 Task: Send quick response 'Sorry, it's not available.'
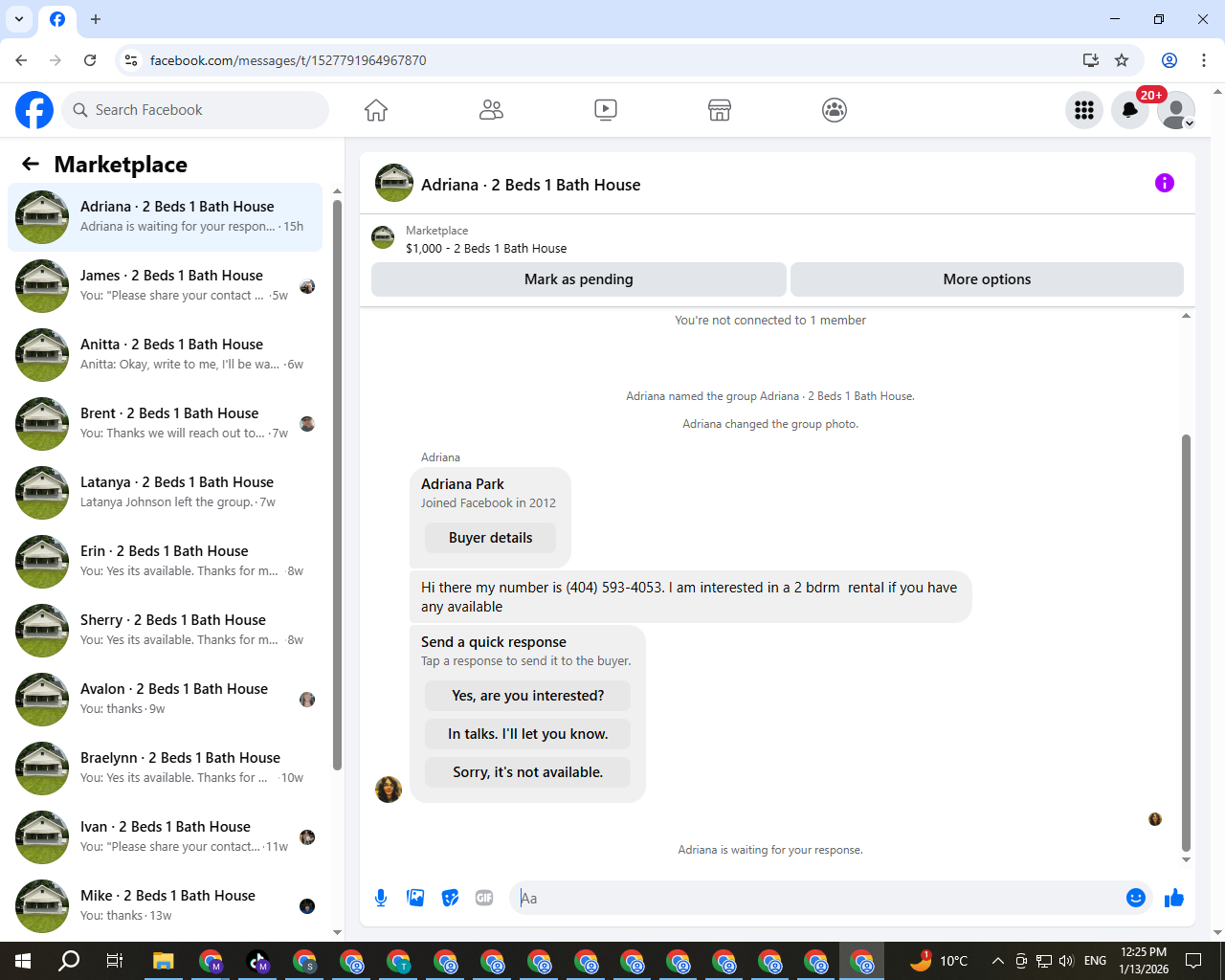528,772
